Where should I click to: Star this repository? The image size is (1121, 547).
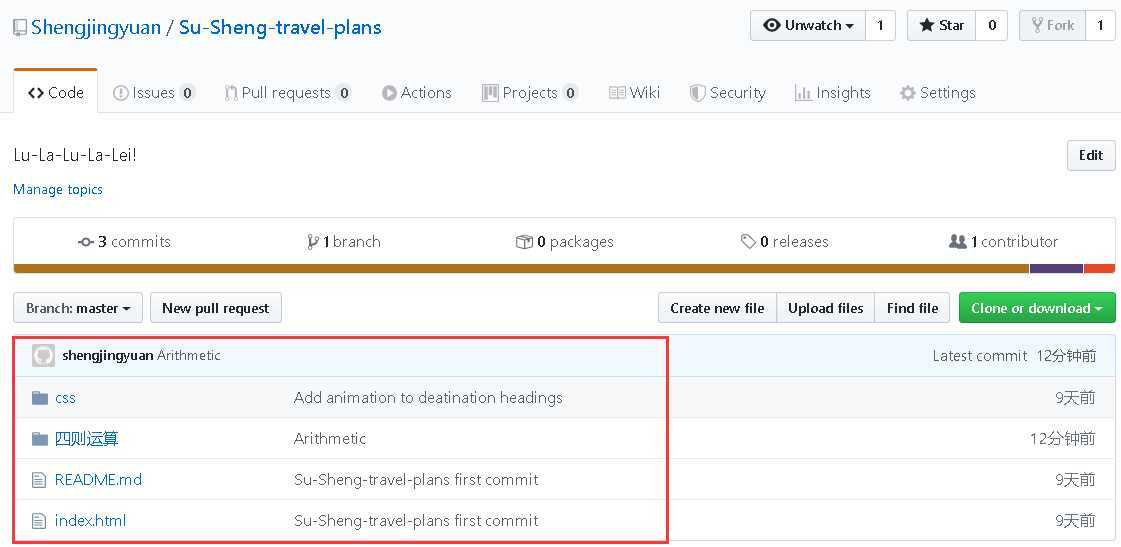click(x=942, y=26)
